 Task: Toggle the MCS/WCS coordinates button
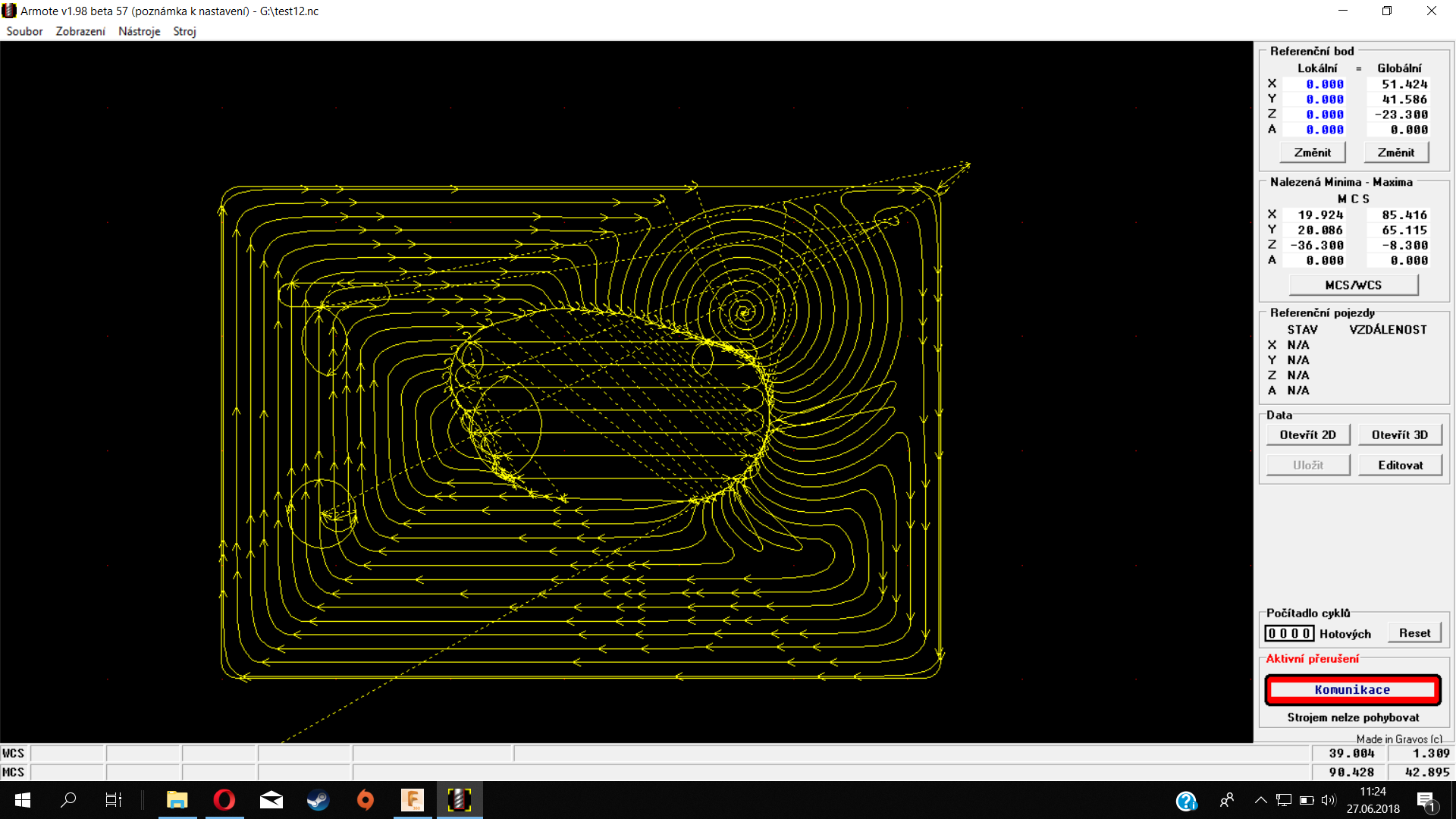point(1353,285)
